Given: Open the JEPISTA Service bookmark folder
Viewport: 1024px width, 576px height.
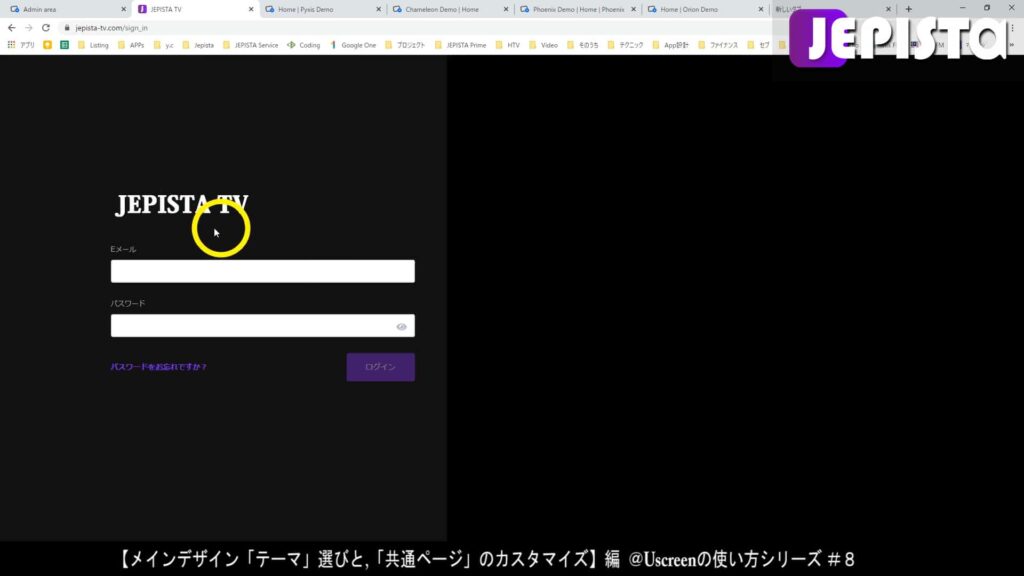Looking at the screenshot, I should pyautogui.click(x=251, y=45).
